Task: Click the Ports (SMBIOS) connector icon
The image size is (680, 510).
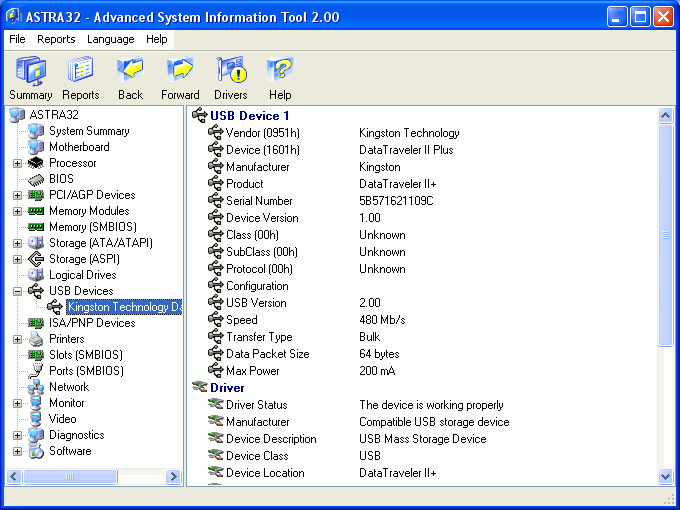Action: coord(36,371)
